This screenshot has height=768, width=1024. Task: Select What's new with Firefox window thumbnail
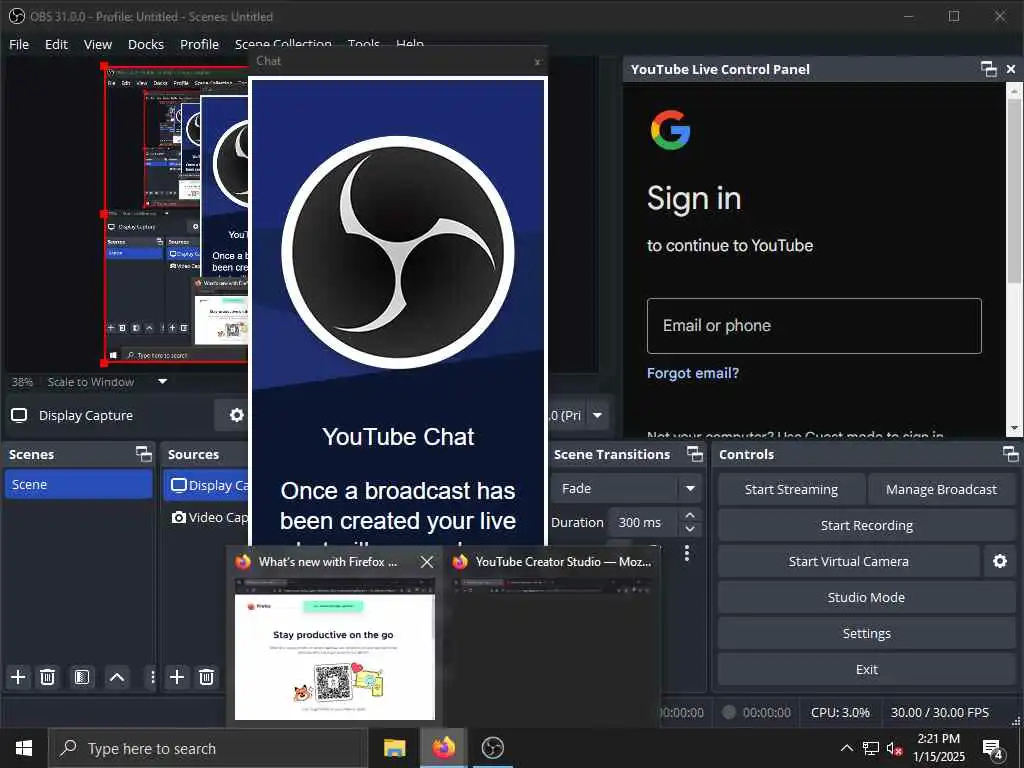coord(334,648)
